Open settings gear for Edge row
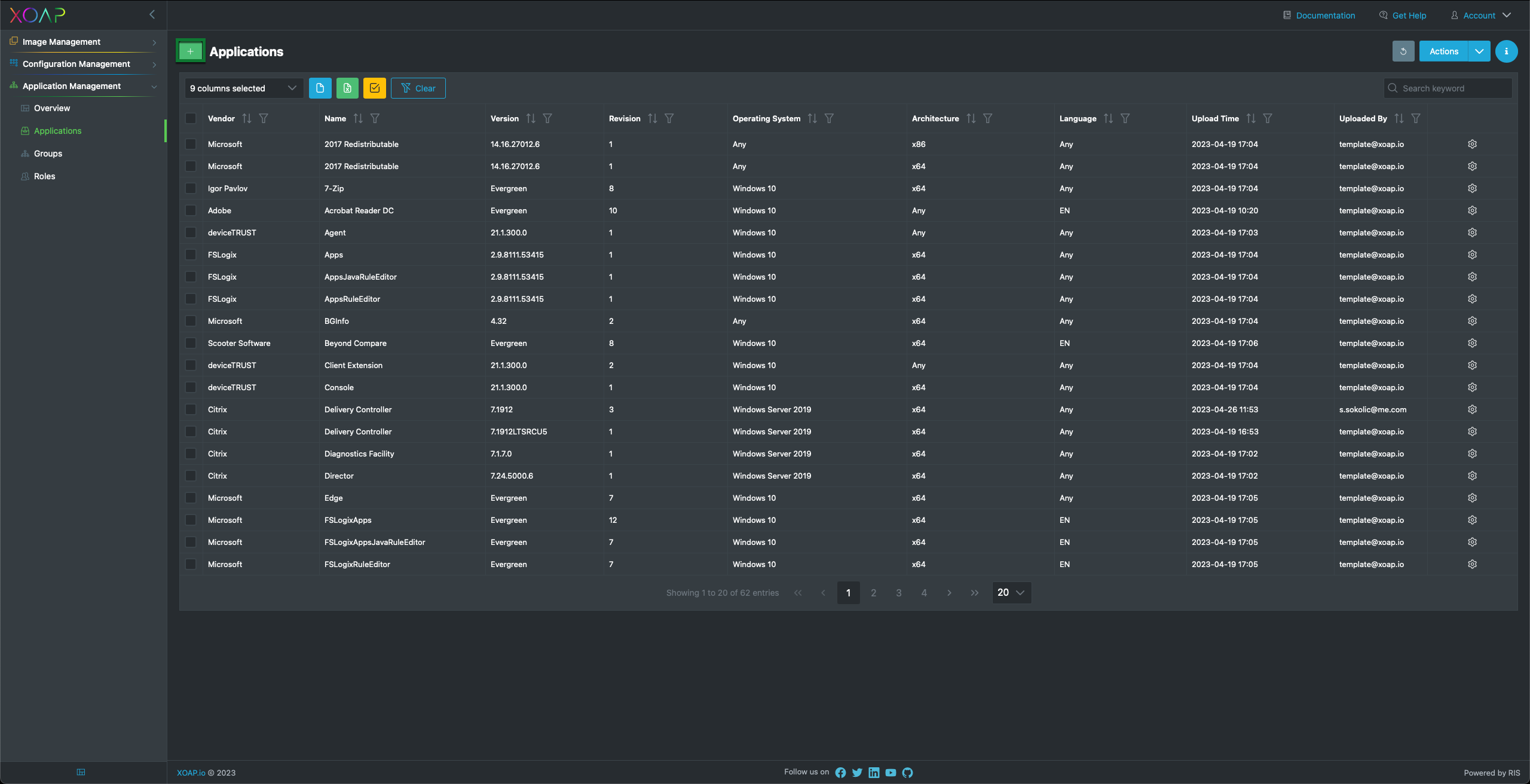Viewport: 1530px width, 784px height. click(1472, 498)
